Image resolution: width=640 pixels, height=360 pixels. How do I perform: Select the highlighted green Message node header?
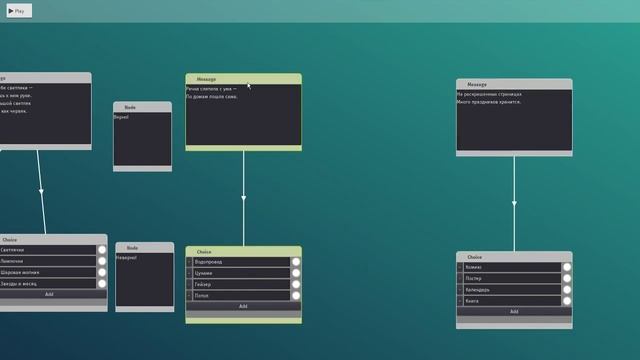point(244,79)
